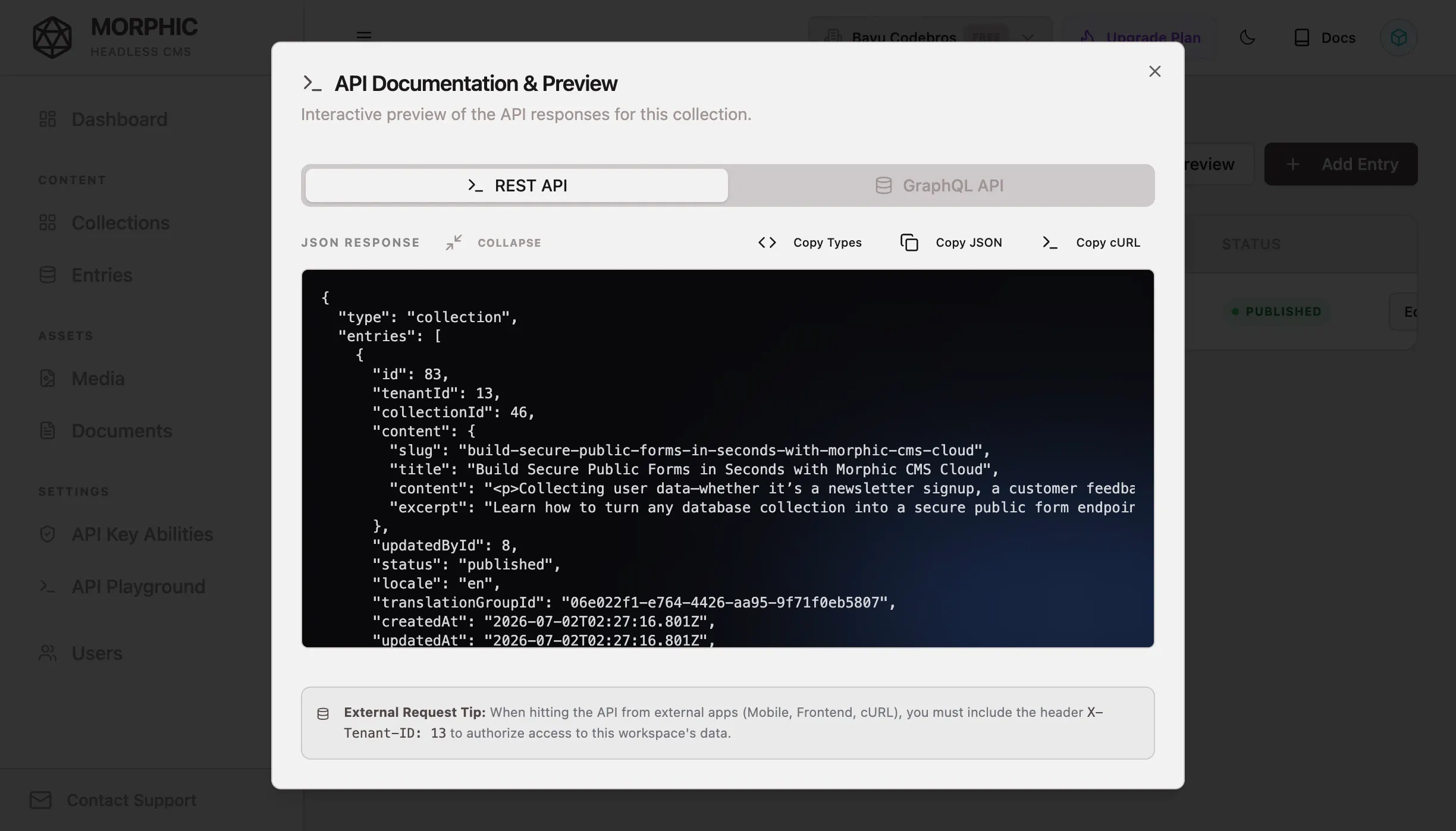
Task: Click the "excerpt" line in JSON
Action: [762, 507]
